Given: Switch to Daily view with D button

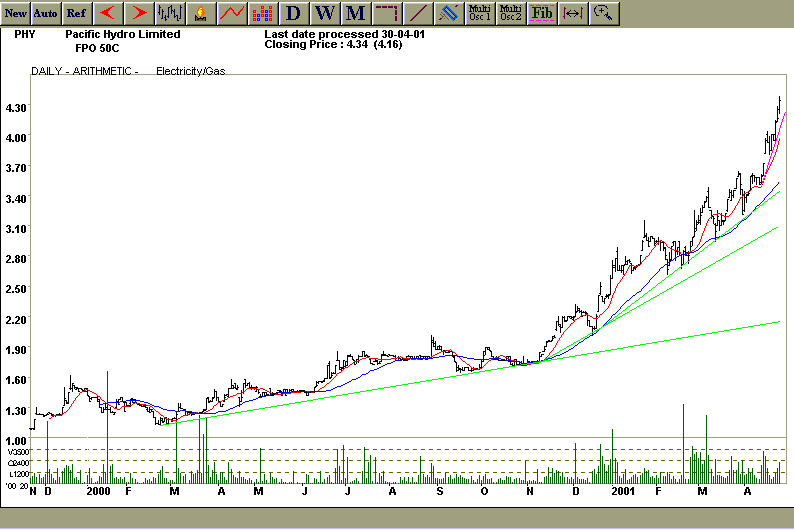Looking at the screenshot, I should point(293,13).
